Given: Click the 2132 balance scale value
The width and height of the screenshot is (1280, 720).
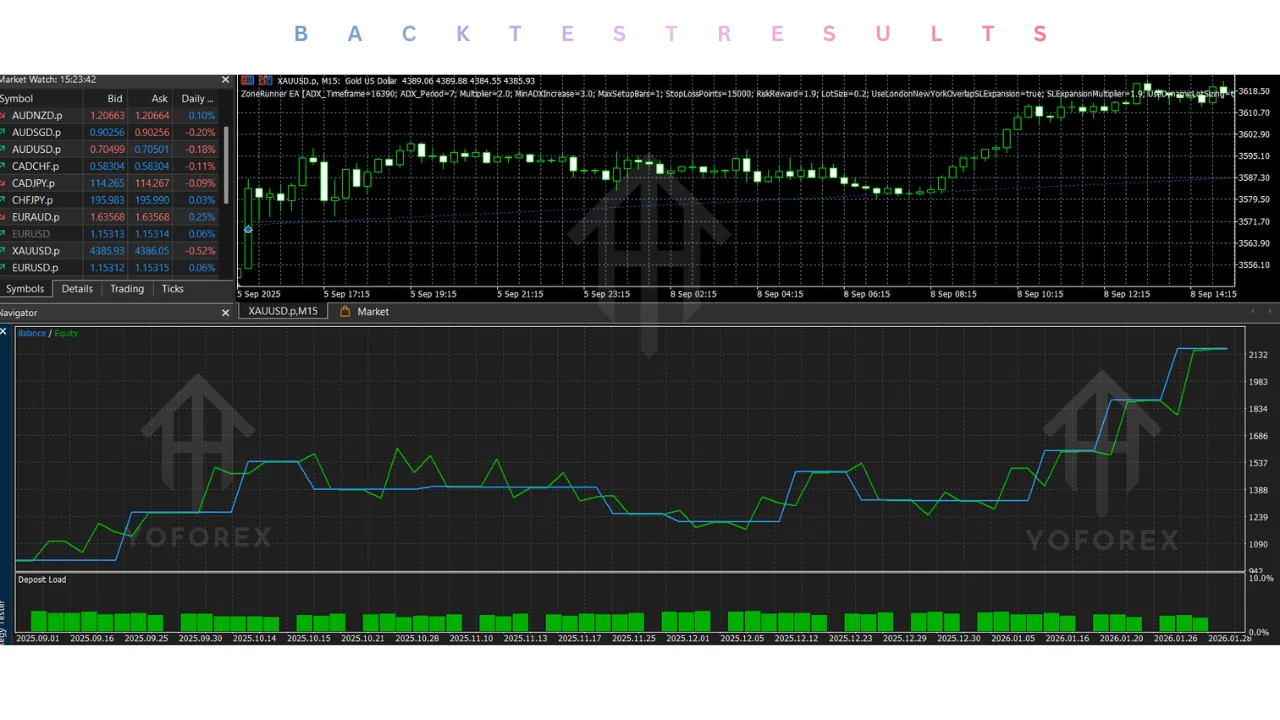Looking at the screenshot, I should [1258, 355].
